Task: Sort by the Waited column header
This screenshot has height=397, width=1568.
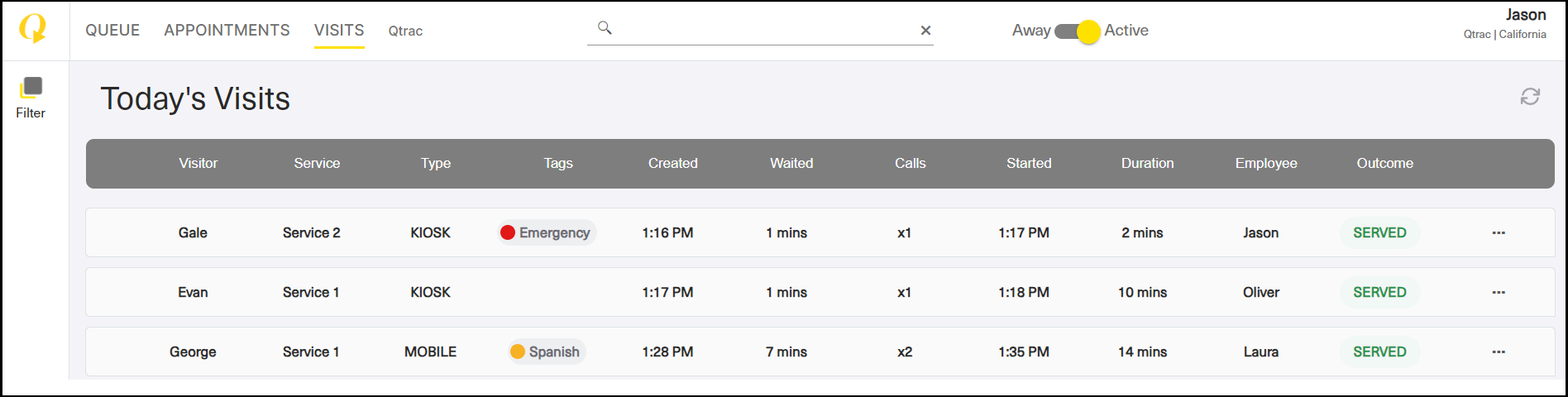Action: [791, 164]
